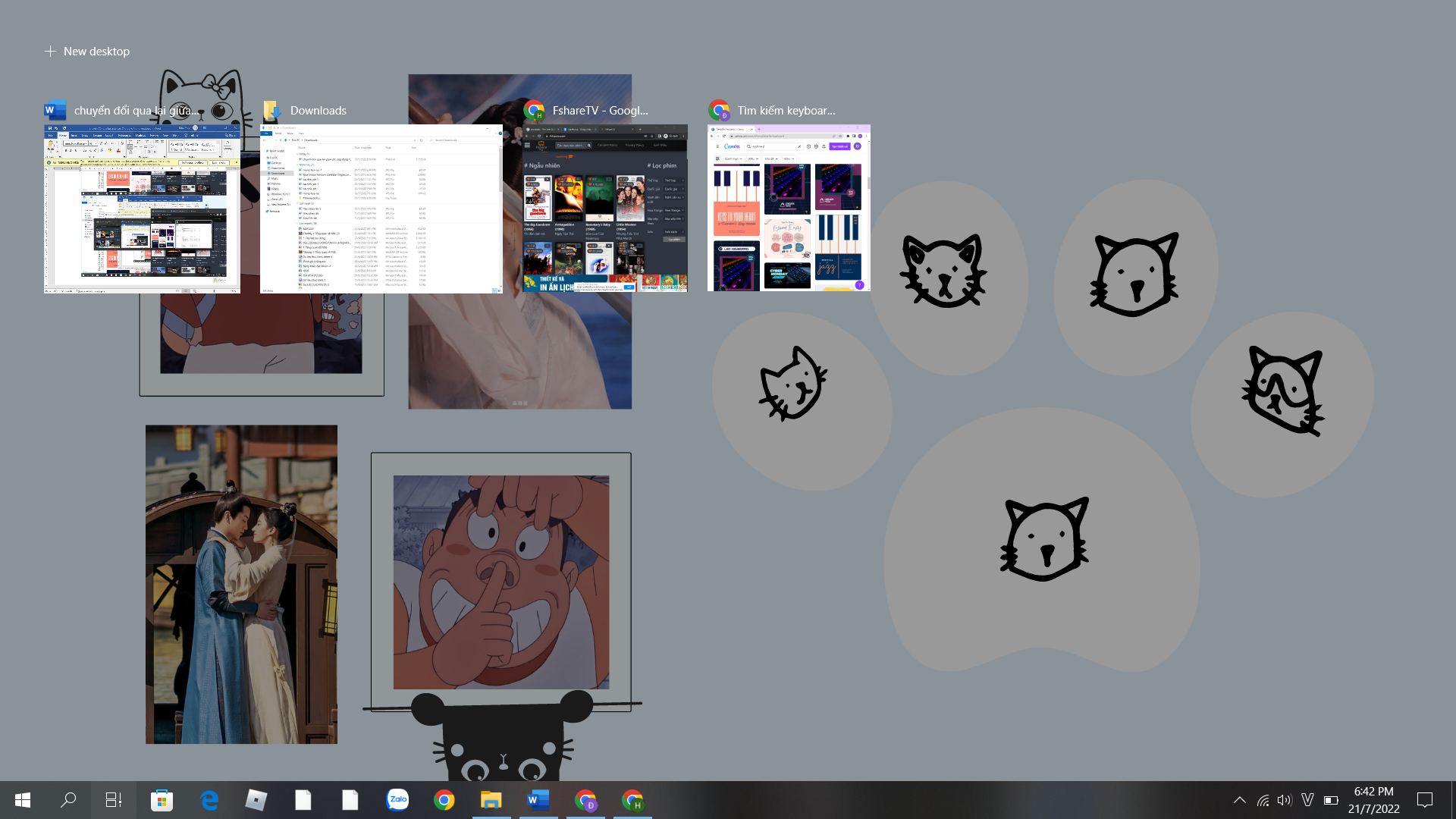The width and height of the screenshot is (1456, 819).
Task: Switch to Word from the taskbar
Action: pos(538,800)
